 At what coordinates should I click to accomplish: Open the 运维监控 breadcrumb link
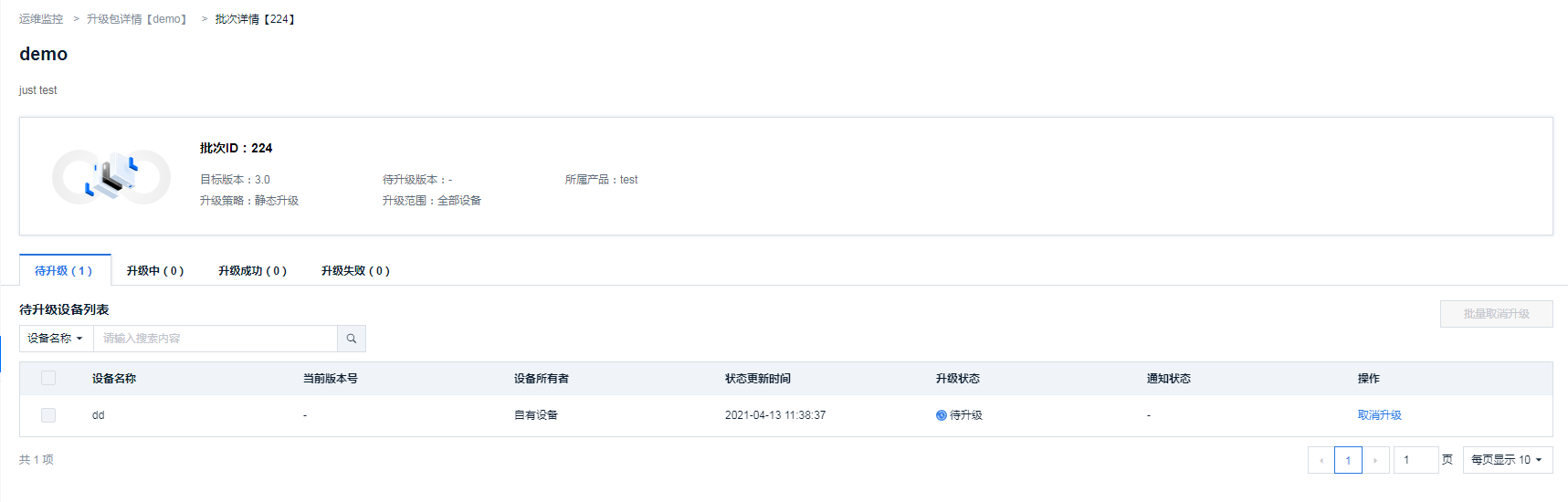tap(41, 19)
